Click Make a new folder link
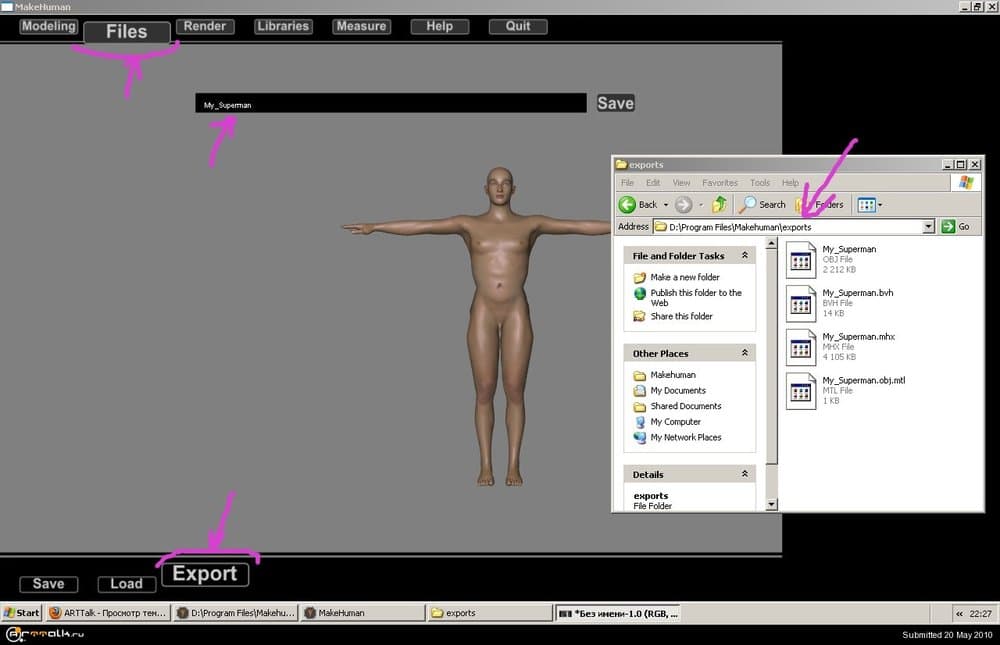The width and height of the screenshot is (1000, 645). 685,277
